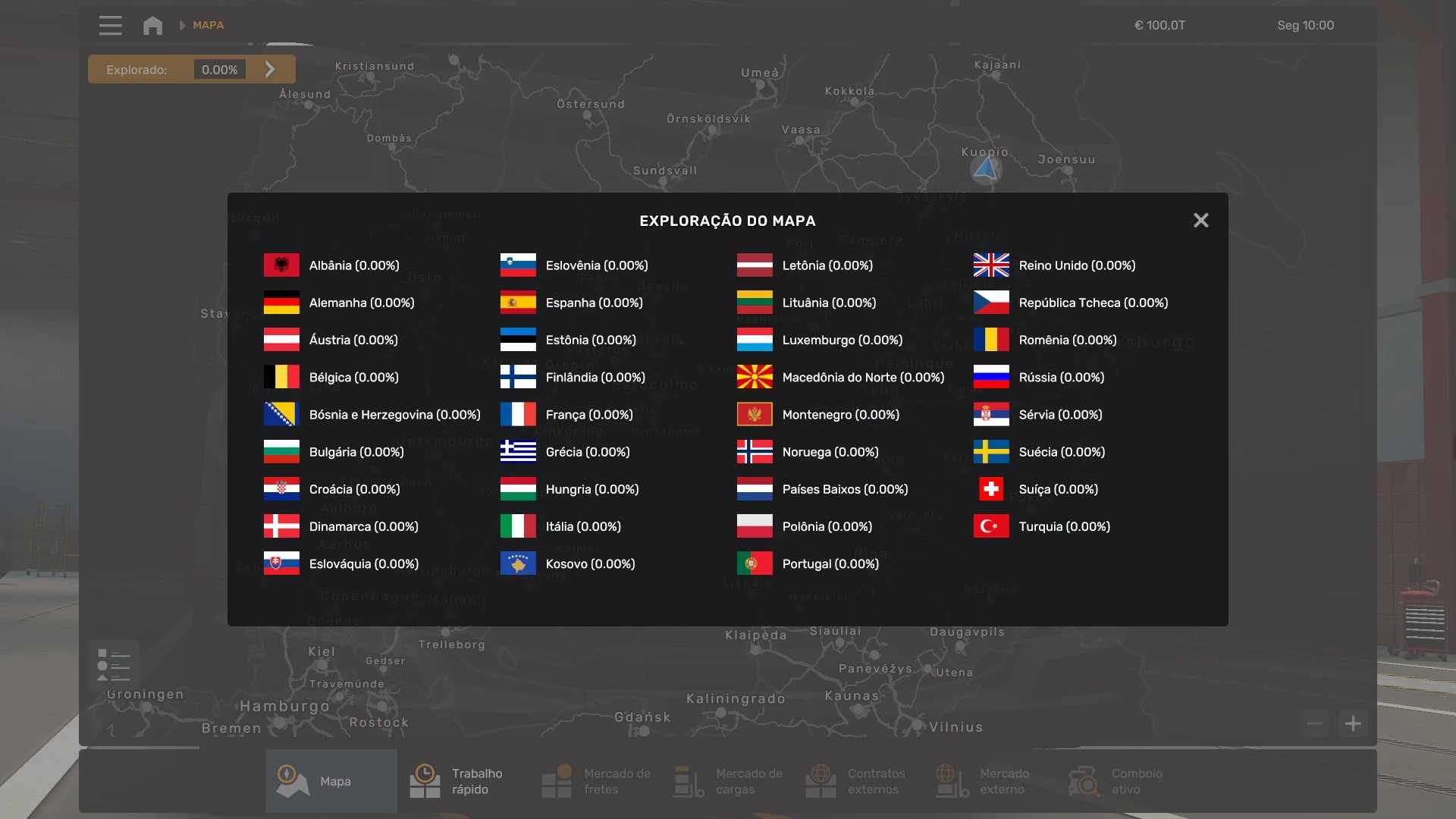Viewport: 1456px width, 819px height.
Task: Click the Eslováquia flag icon
Action: [x=281, y=563]
